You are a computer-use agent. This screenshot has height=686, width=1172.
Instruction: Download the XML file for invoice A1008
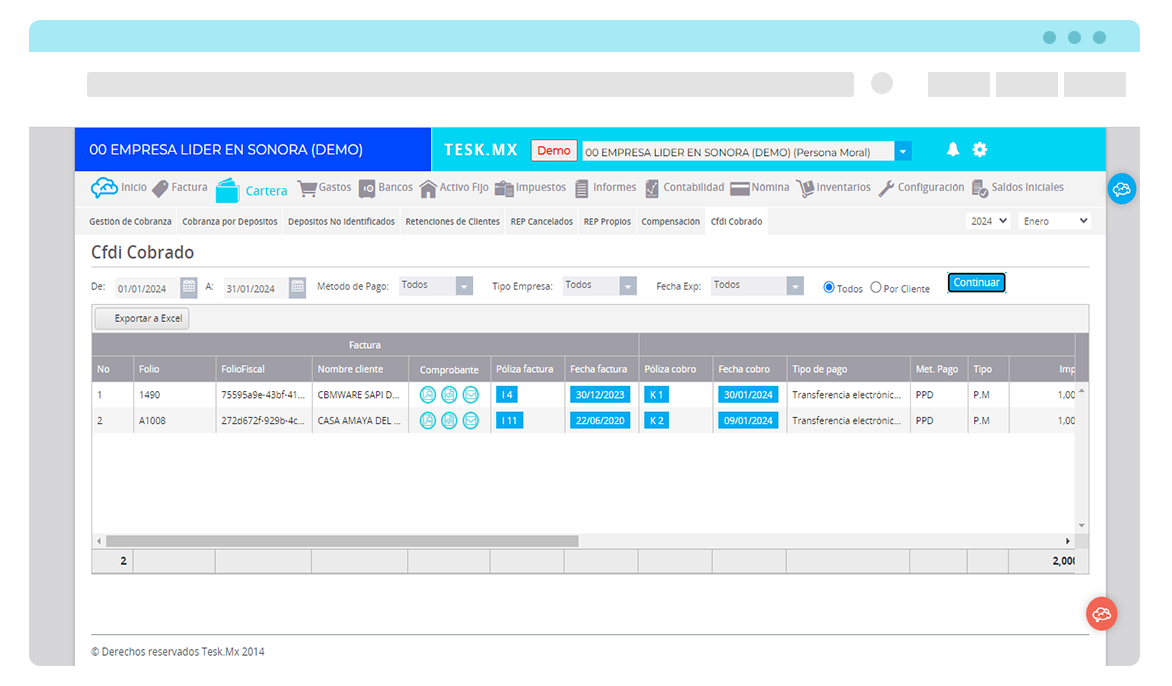449,420
